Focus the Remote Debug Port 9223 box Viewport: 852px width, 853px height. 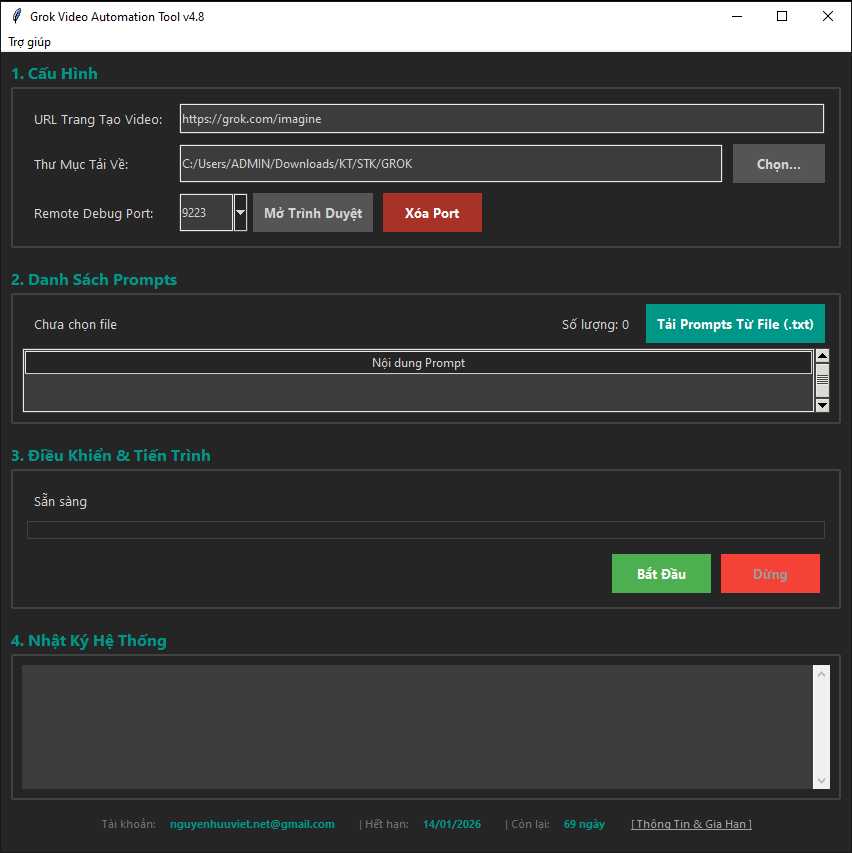click(x=206, y=213)
